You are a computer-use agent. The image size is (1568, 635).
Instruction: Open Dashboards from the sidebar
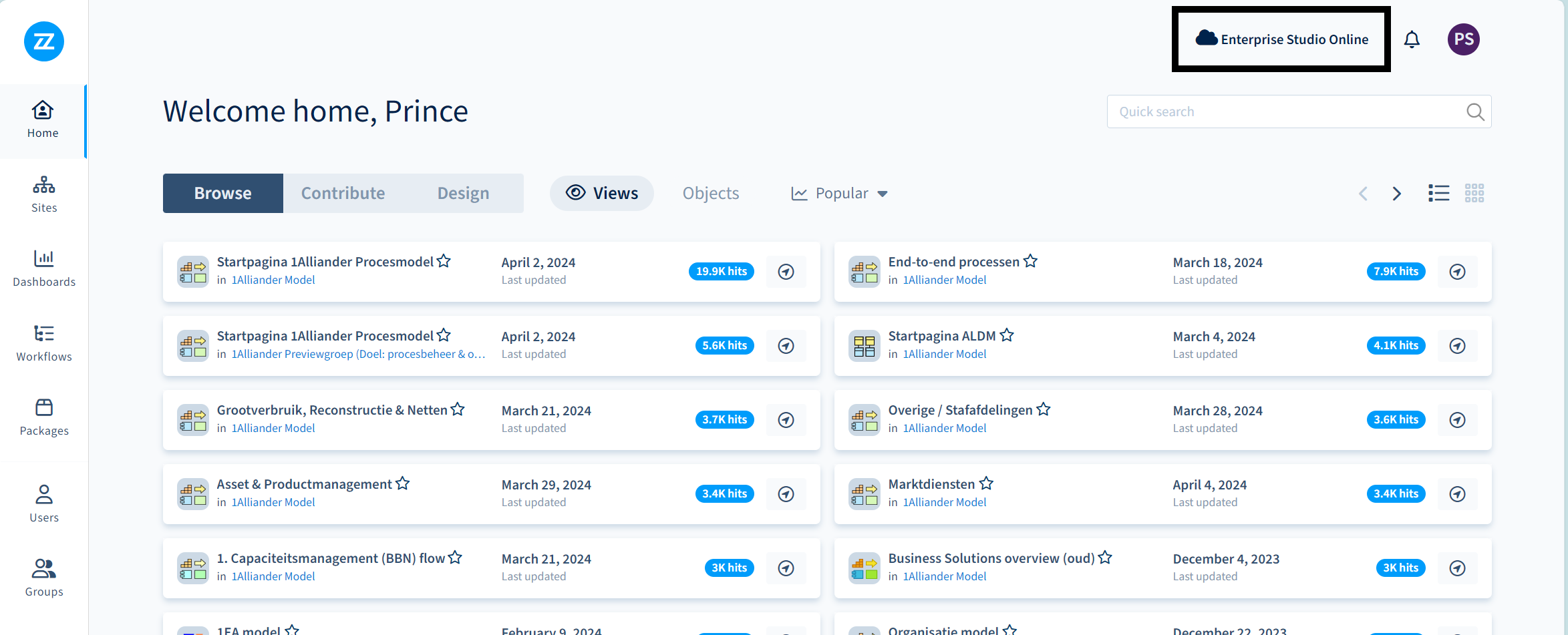click(44, 268)
